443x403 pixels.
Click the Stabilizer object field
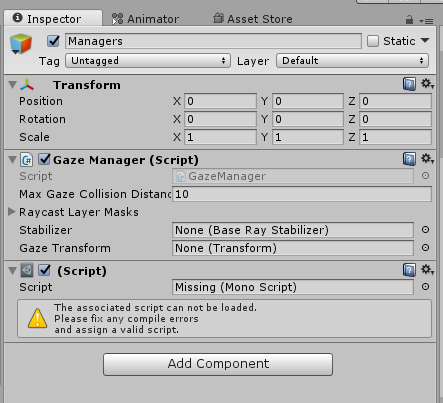(293, 230)
